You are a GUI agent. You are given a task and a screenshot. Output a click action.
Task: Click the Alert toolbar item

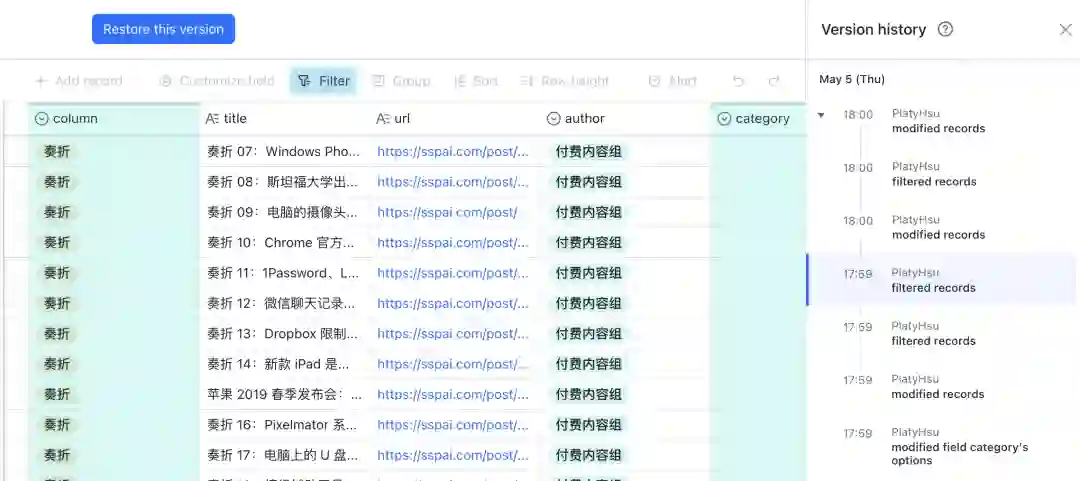click(x=672, y=81)
